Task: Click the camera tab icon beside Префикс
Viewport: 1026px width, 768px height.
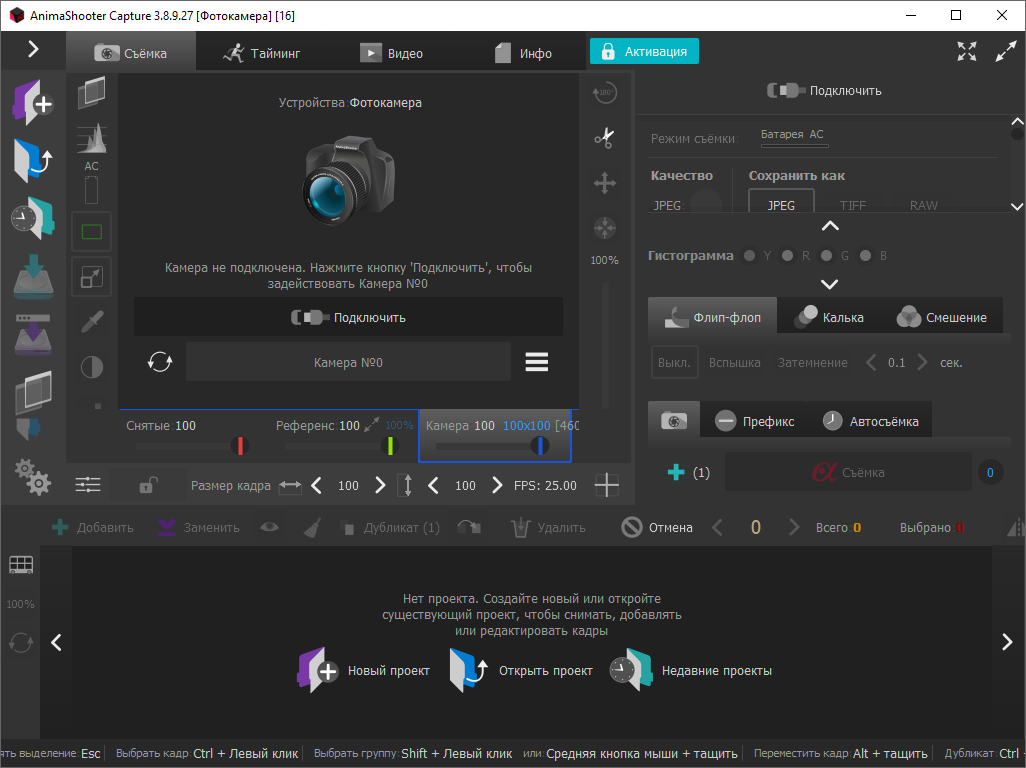Action: click(x=674, y=421)
